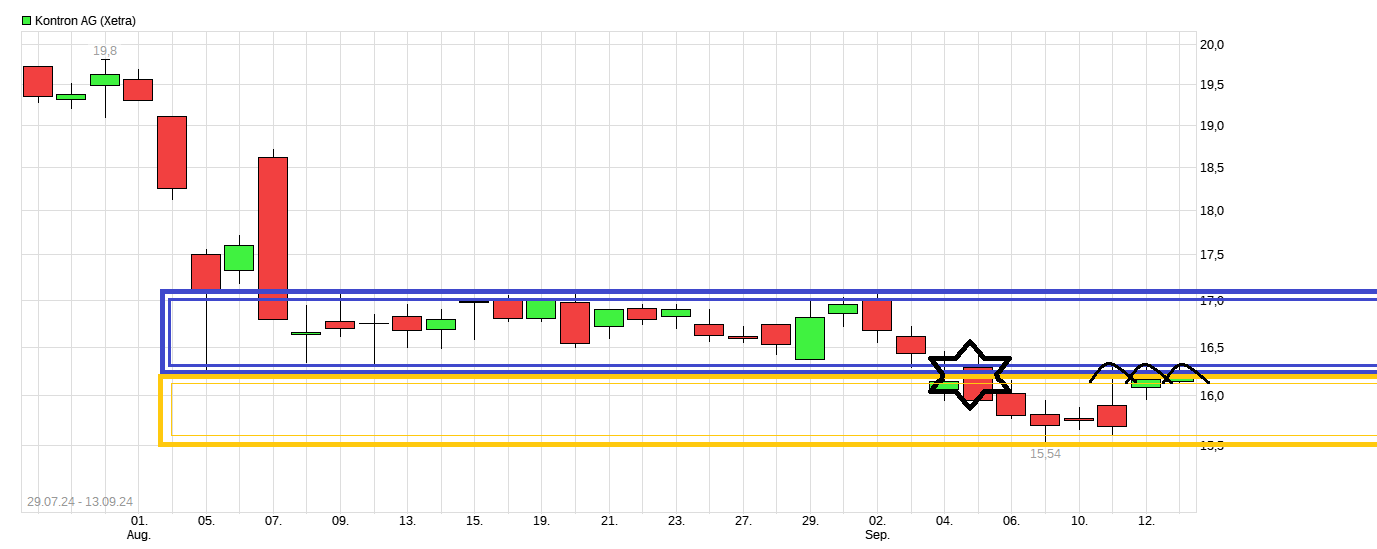This screenshot has height=549, width=1377.
Task: Click the '09.' date axis label
Action: click(x=340, y=521)
